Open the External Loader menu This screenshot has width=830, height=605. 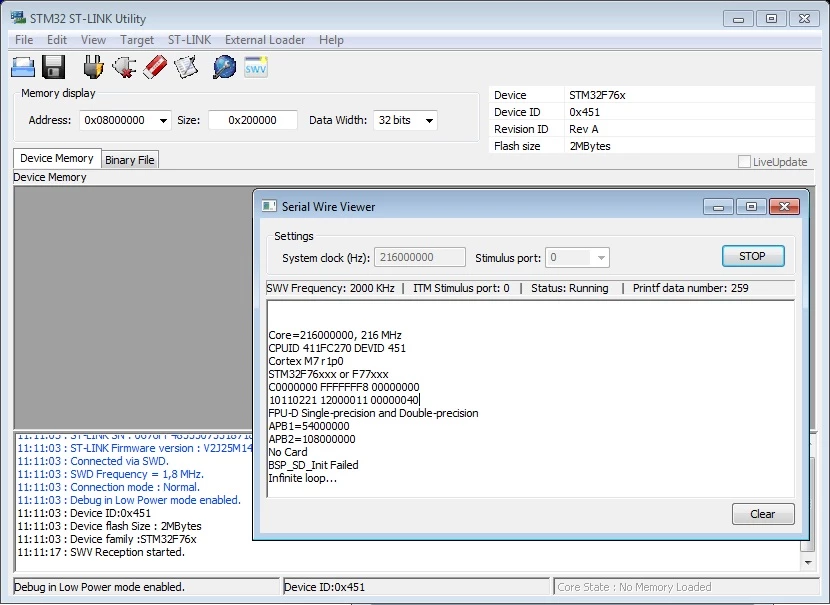pyautogui.click(x=265, y=40)
